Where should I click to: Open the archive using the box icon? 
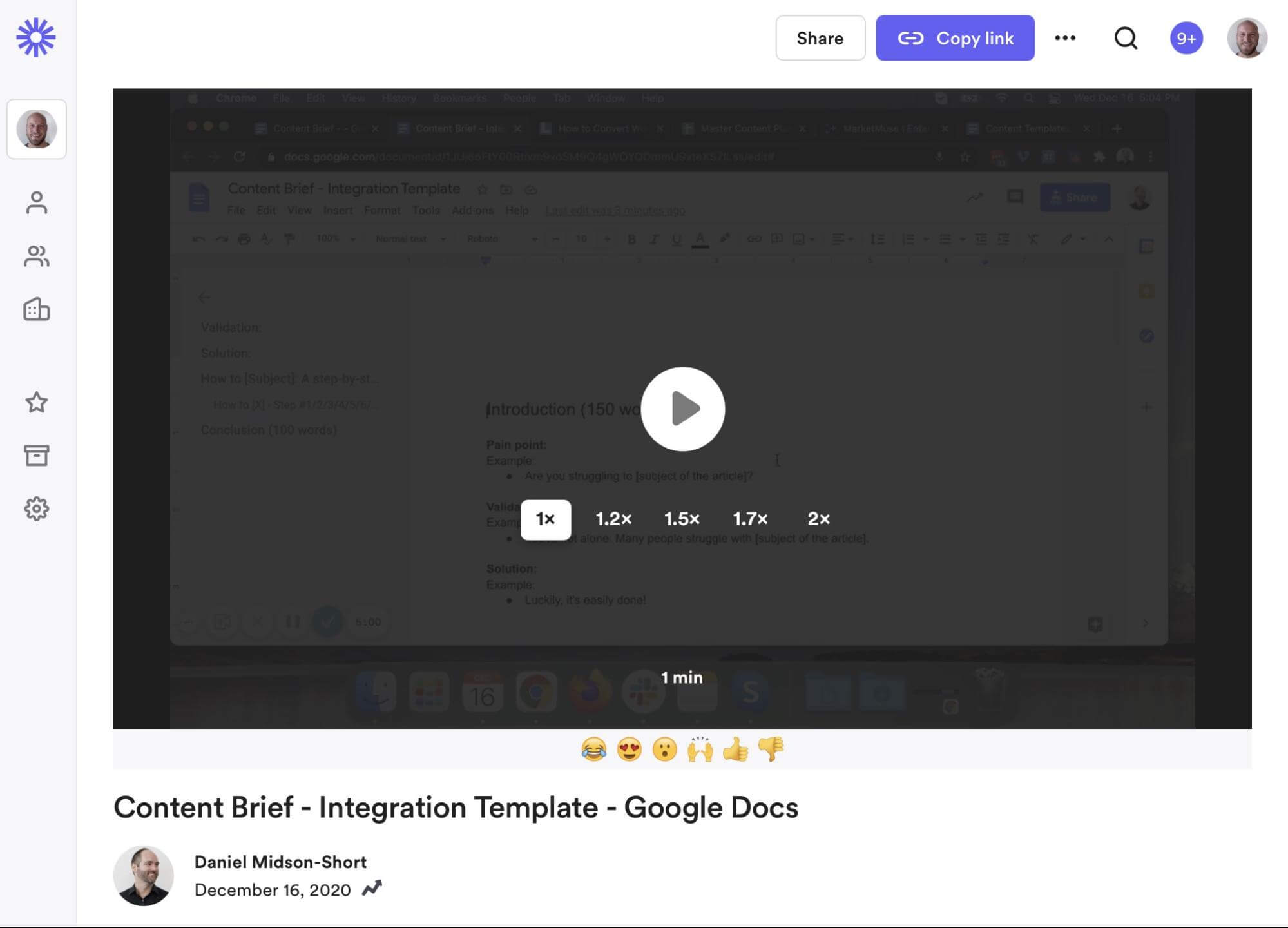click(37, 456)
